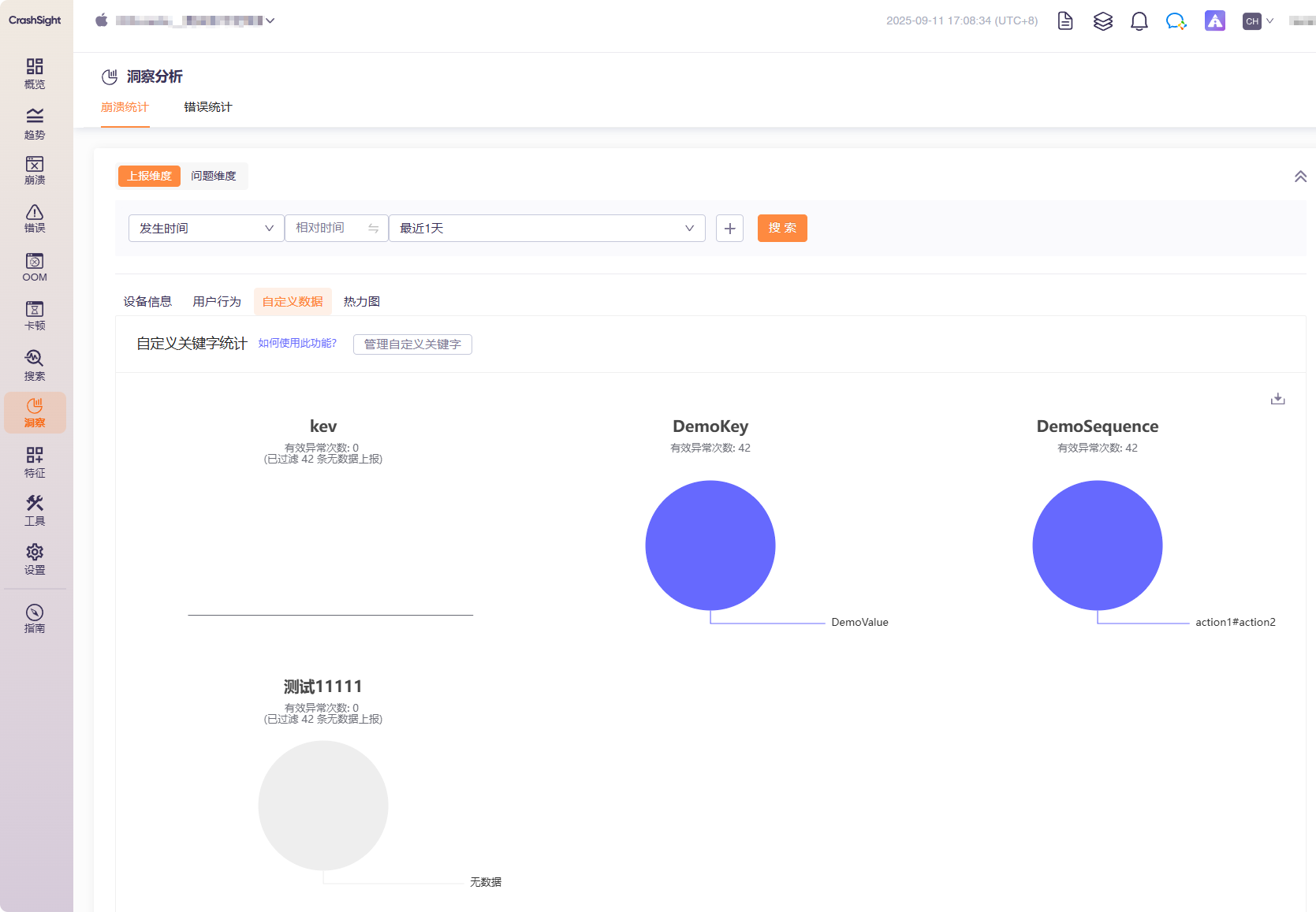Switch to the 错误统计 tab
Screen dimensions: 1316x912
tap(208, 107)
